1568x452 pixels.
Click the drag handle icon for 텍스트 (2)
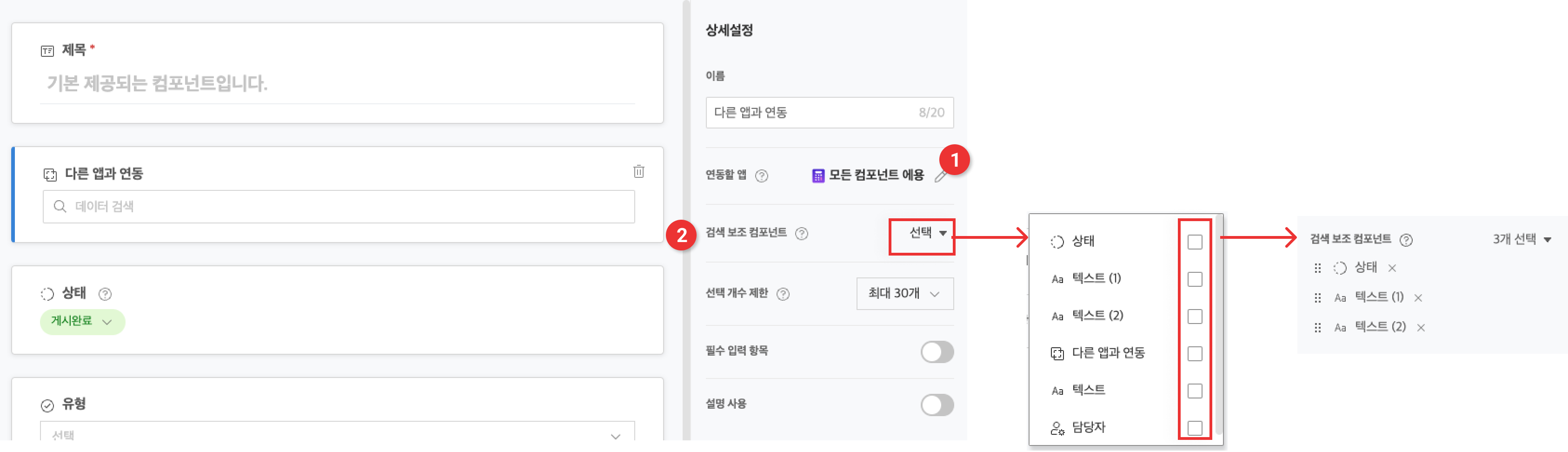tap(1318, 328)
